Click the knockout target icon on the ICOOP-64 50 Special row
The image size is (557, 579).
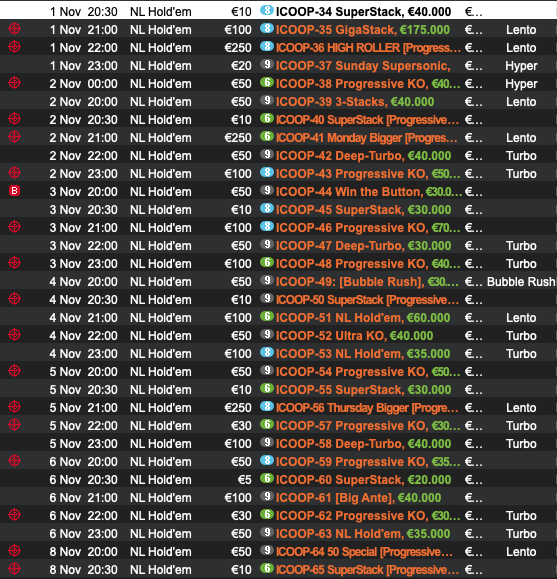[14, 551]
